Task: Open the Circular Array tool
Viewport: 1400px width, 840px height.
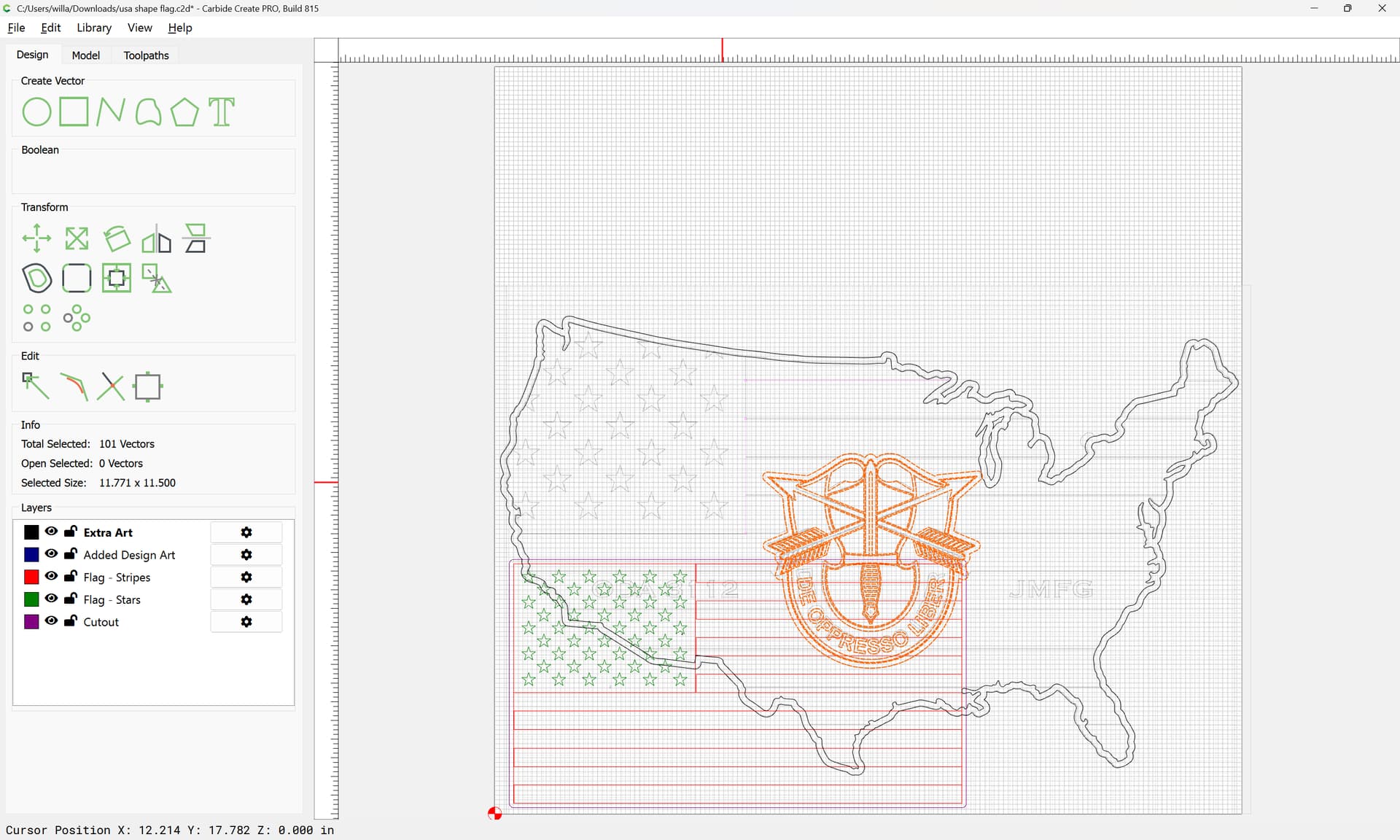Action: point(77,318)
